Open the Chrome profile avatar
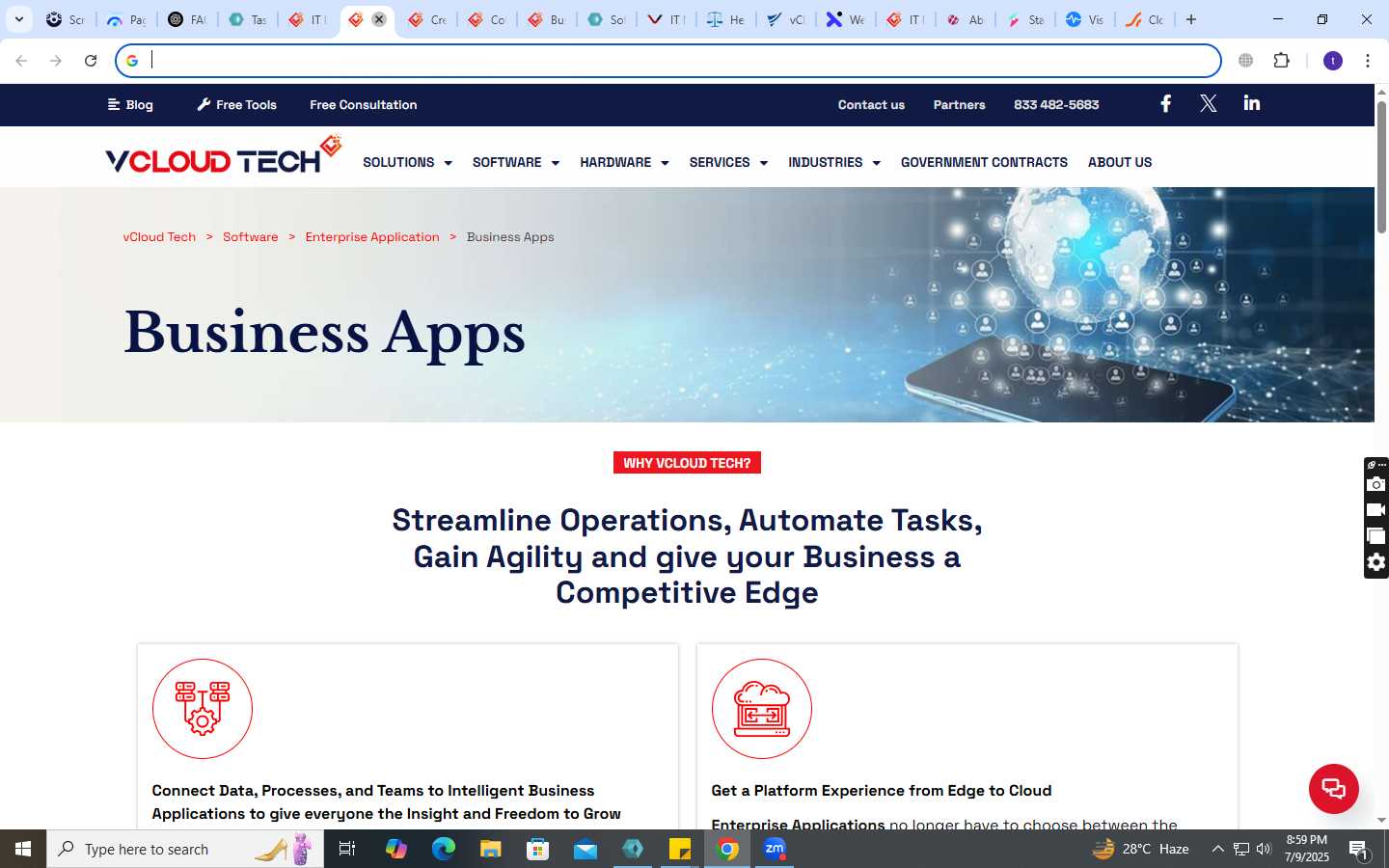This screenshot has width=1389, height=868. 1333,61
